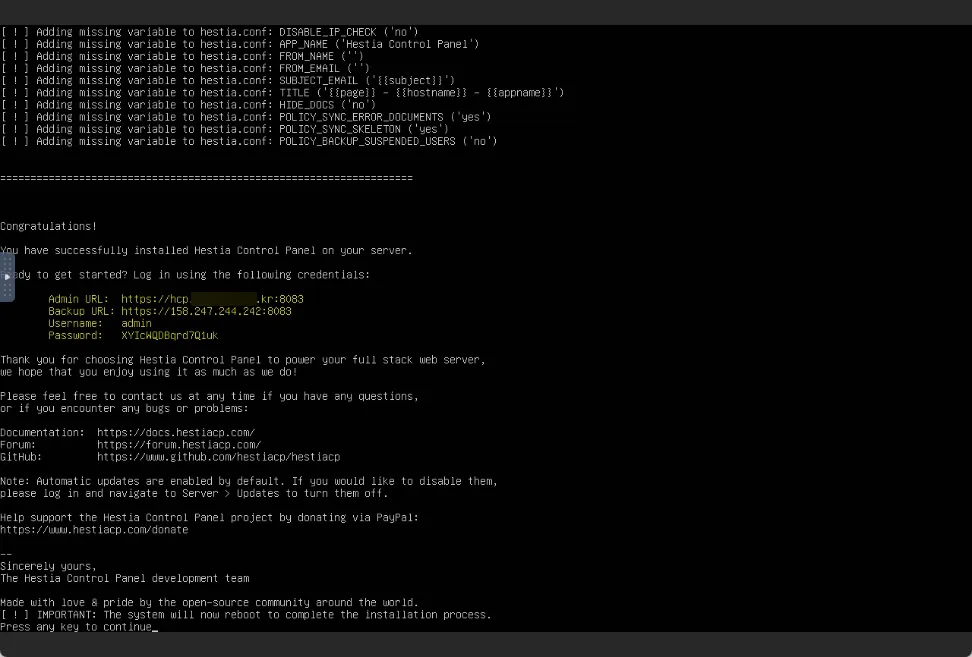Click the "Please feel free to contact us" line
The height and width of the screenshot is (657, 972).
point(210,396)
